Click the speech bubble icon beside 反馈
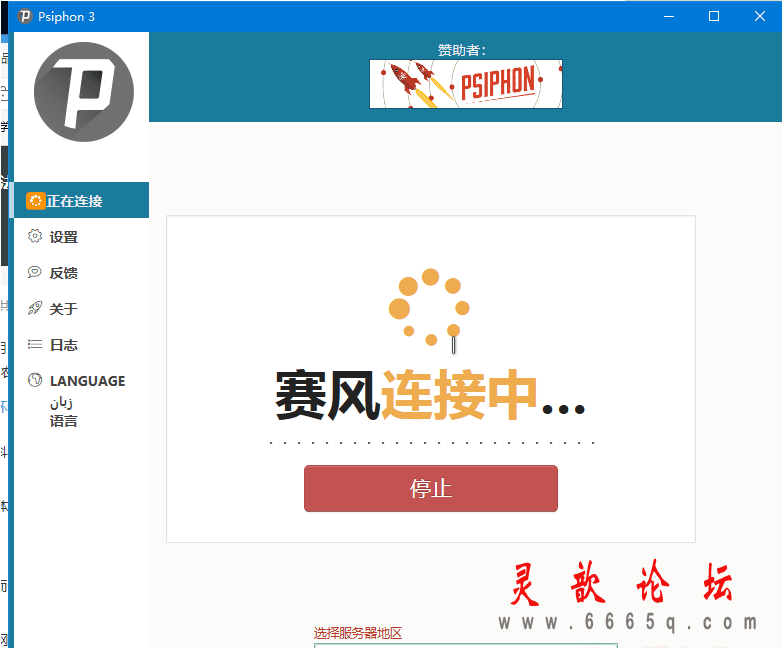The image size is (782, 648). click(x=35, y=272)
